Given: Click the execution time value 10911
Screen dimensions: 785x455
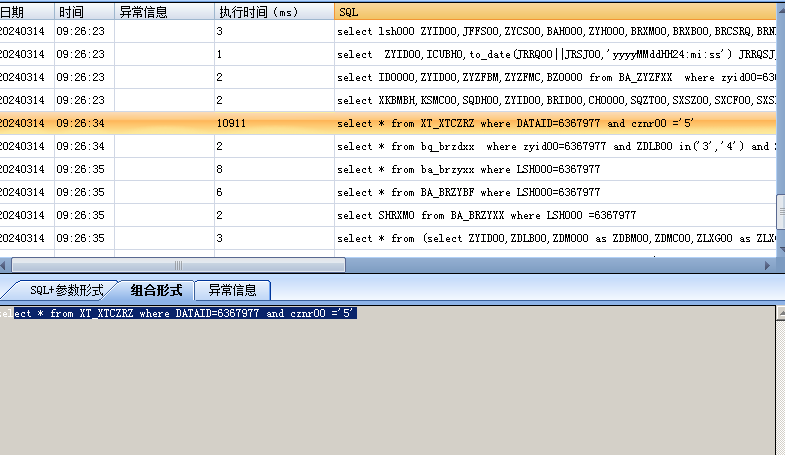Looking at the screenshot, I should (231, 123).
